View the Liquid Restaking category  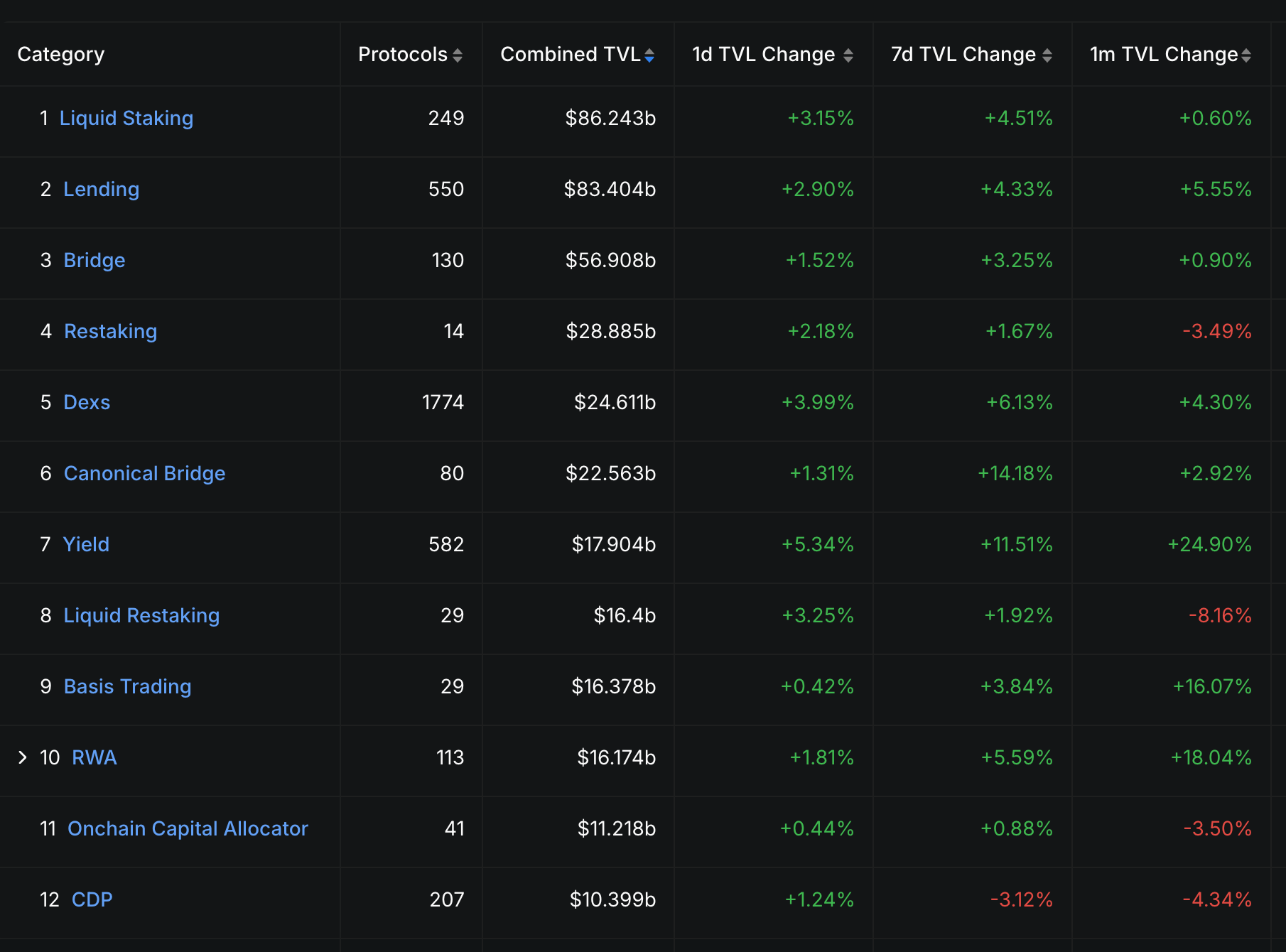[141, 615]
